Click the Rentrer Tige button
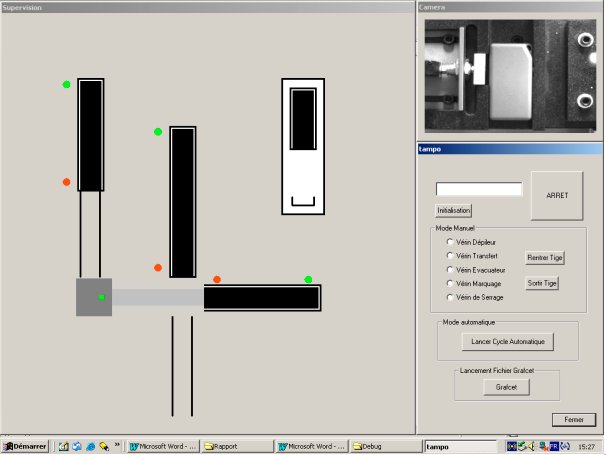This screenshot has width=606, height=455. tap(545, 257)
